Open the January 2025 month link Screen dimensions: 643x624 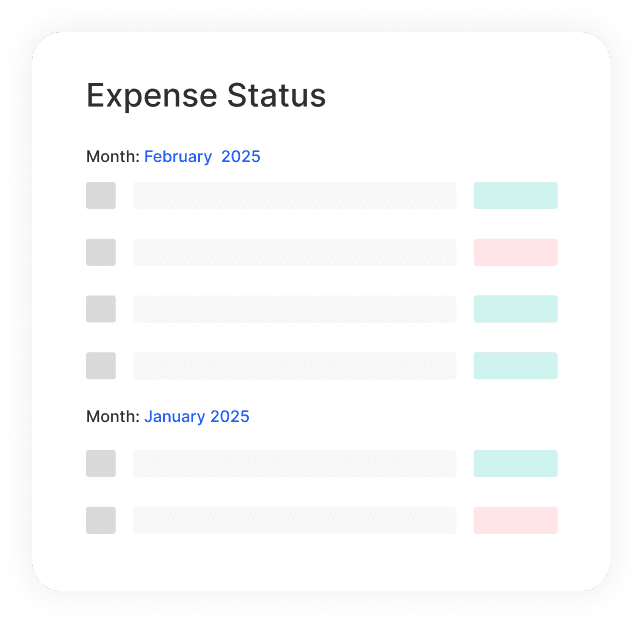(x=197, y=417)
